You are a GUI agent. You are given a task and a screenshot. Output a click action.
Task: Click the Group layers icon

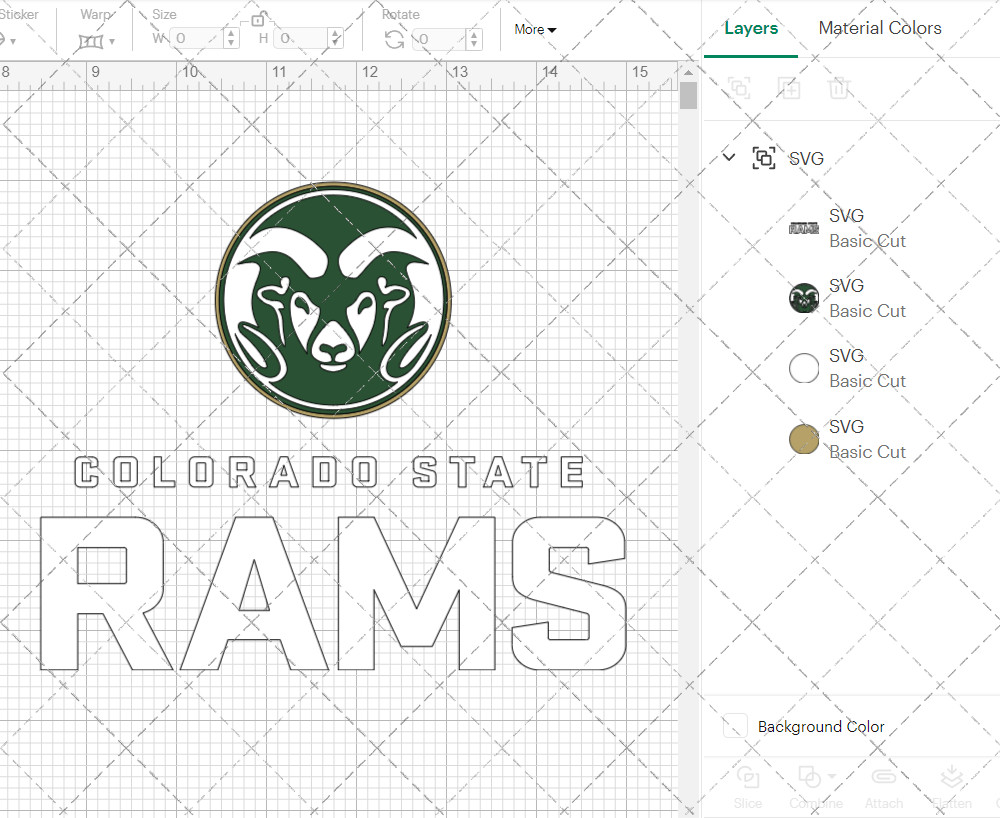(740, 87)
